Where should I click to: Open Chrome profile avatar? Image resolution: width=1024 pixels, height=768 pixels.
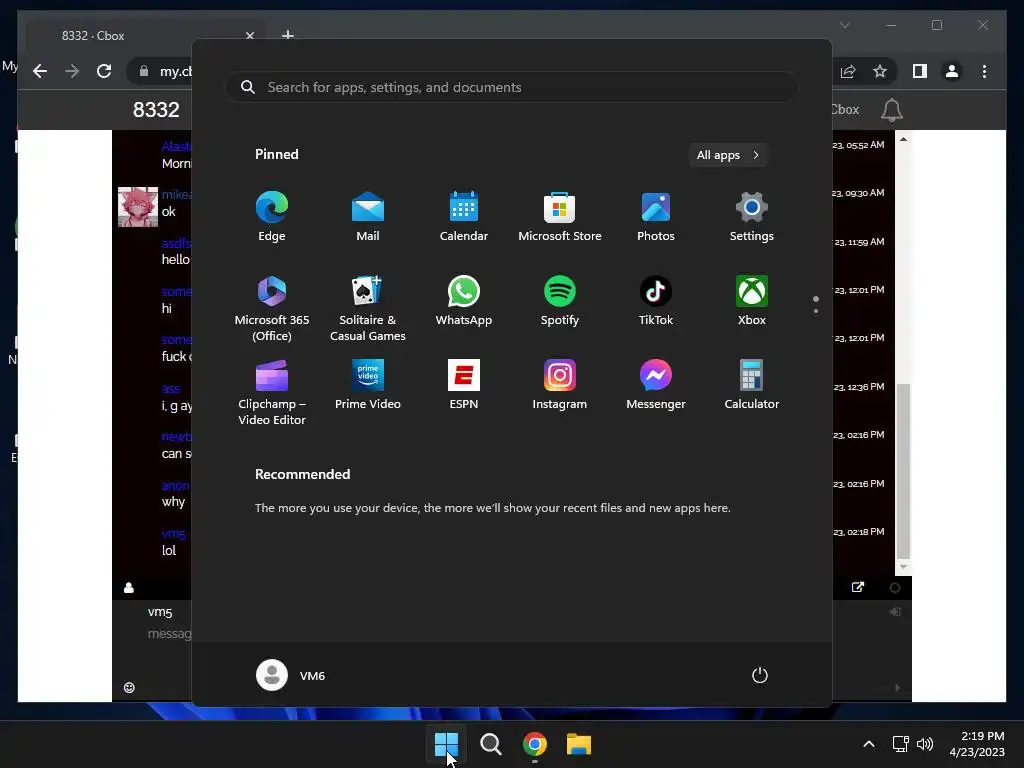point(952,71)
